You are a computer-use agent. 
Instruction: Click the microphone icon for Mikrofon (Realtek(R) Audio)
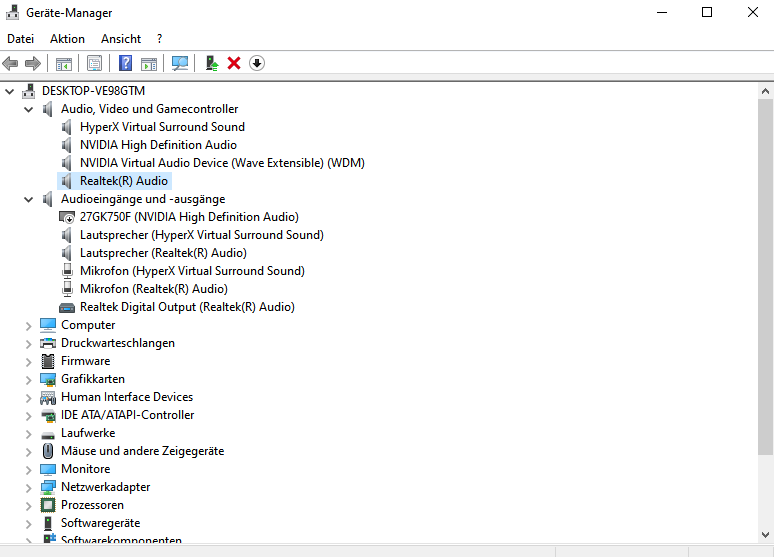tap(67, 289)
